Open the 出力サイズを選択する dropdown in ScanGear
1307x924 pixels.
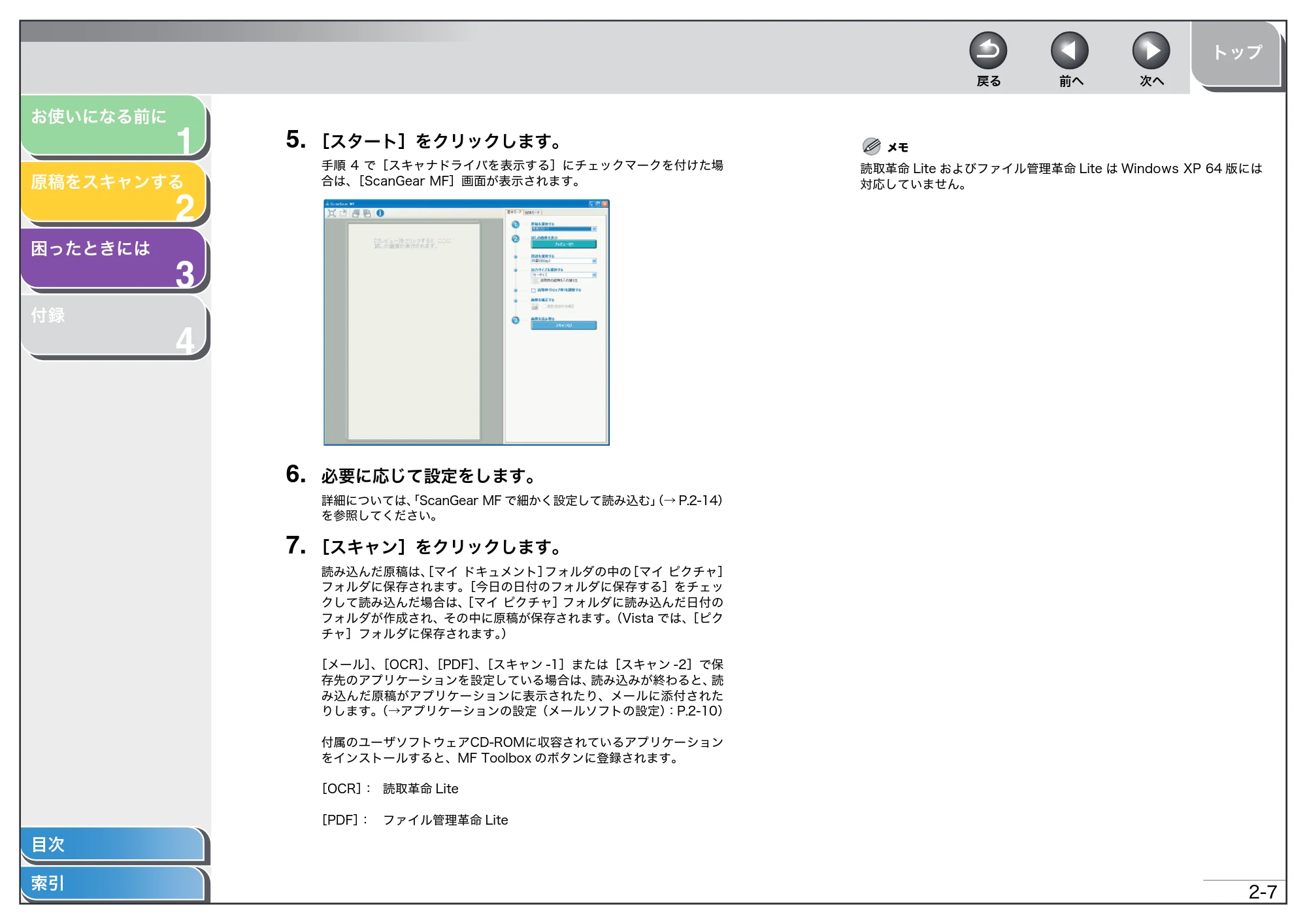click(x=563, y=274)
